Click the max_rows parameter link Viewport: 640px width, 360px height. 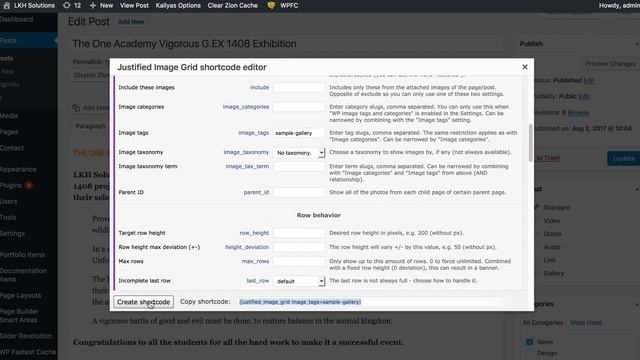point(255,261)
